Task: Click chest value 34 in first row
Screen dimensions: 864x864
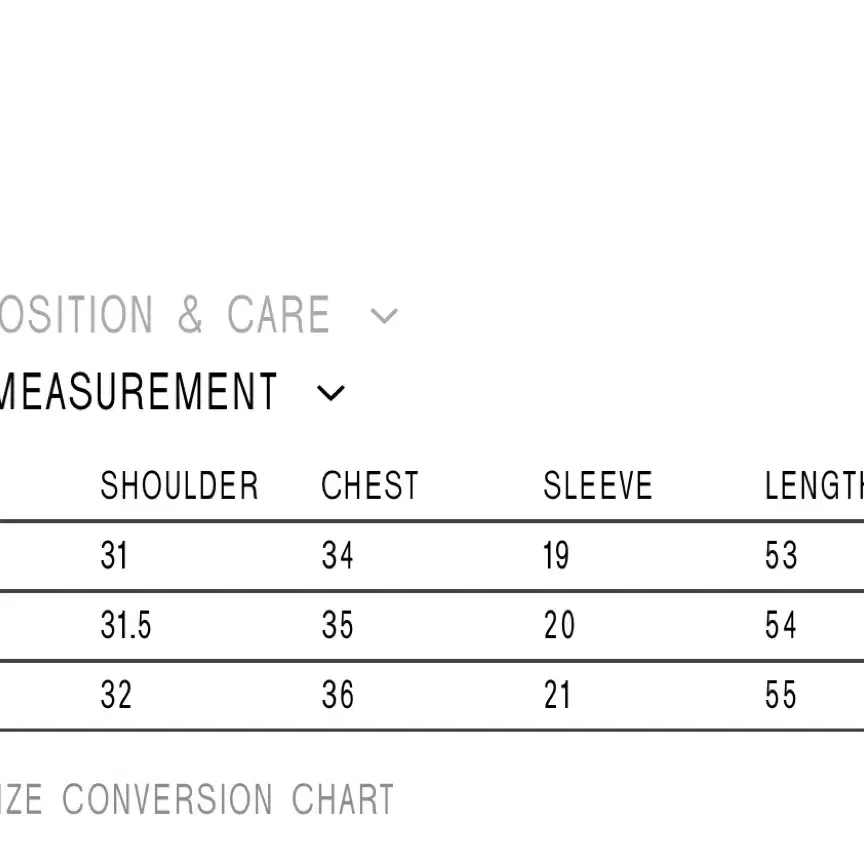Action: pos(337,555)
